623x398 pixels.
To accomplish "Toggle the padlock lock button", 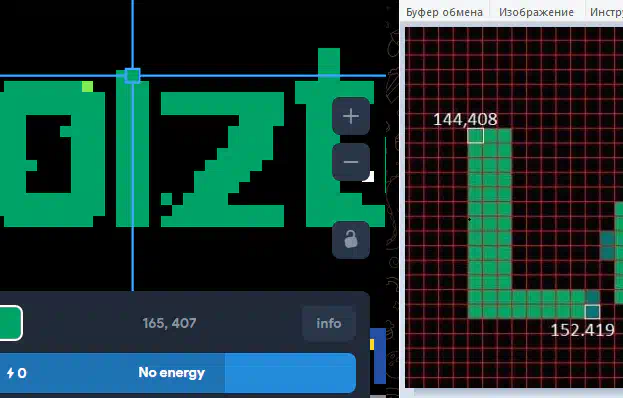I will pos(351,240).
